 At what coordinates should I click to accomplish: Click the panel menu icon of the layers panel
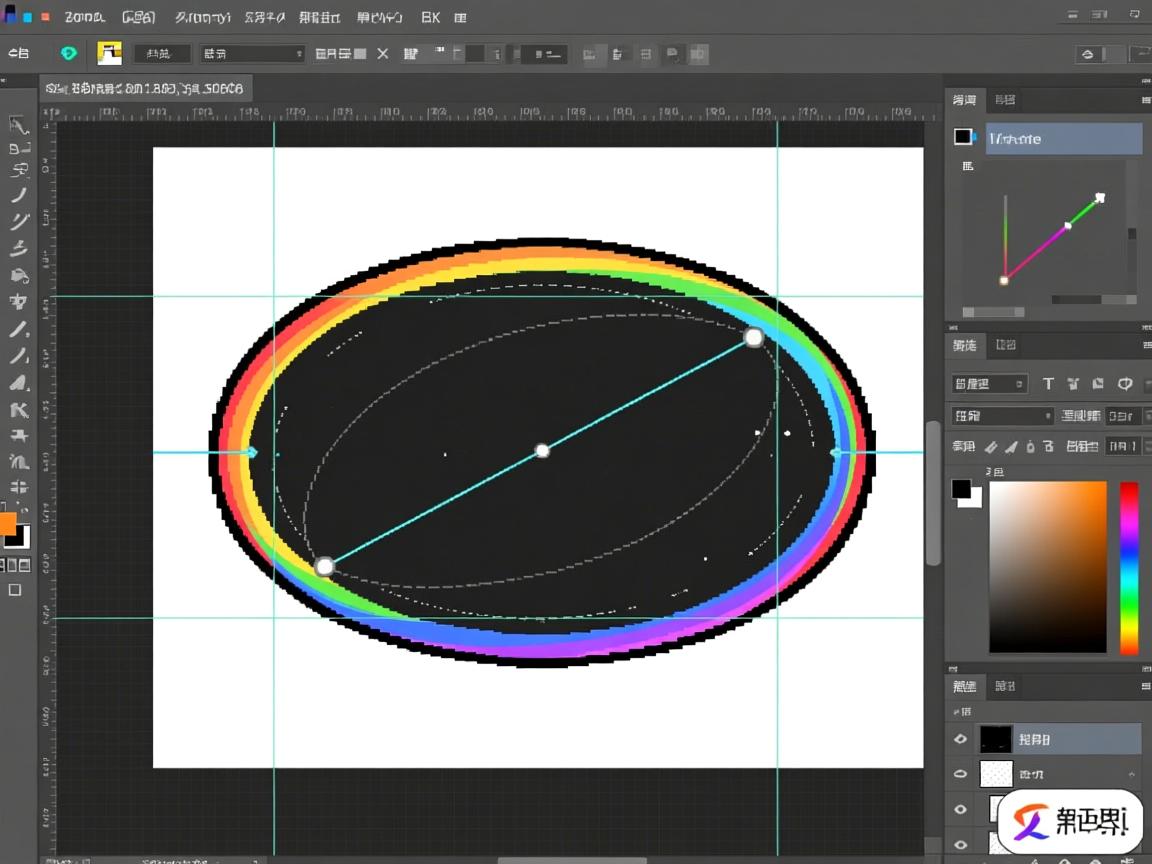coord(1145,687)
